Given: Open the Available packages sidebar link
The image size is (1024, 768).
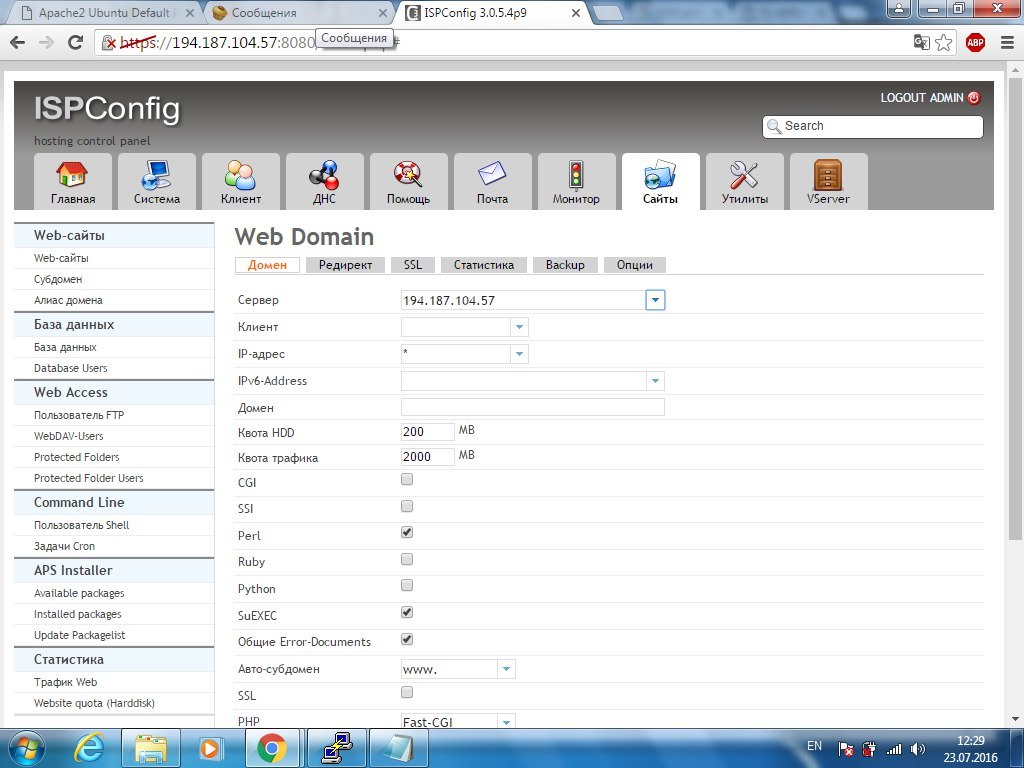Looking at the screenshot, I should (79, 593).
